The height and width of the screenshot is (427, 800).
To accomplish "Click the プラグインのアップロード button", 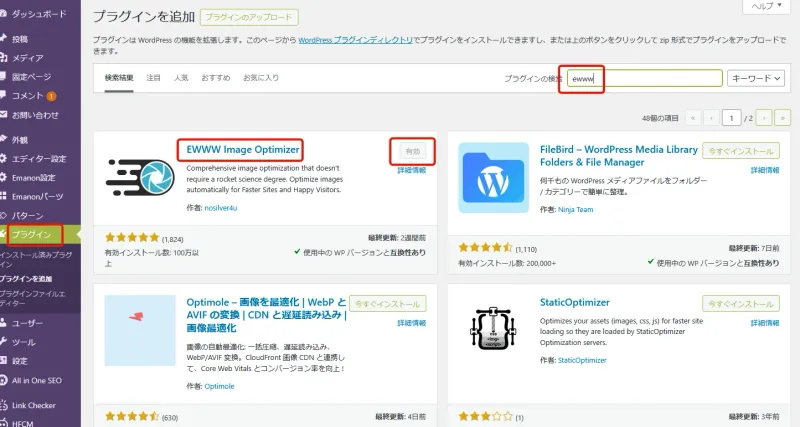I will tap(249, 17).
